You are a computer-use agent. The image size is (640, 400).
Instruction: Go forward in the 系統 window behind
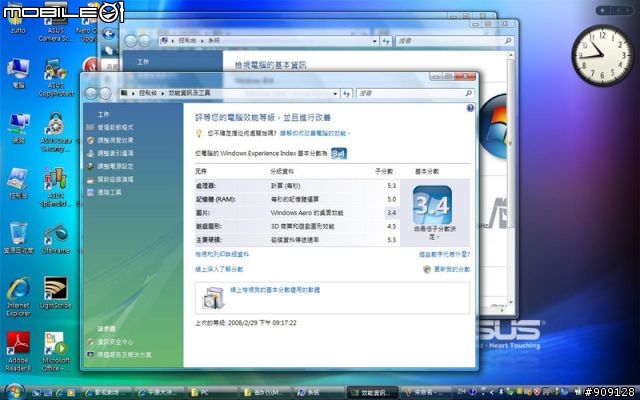144,41
